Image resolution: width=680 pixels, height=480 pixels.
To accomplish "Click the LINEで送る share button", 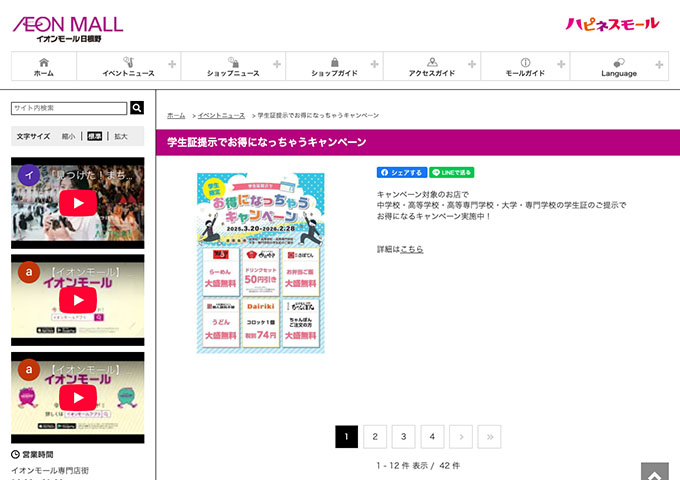I will pyautogui.click(x=451, y=172).
